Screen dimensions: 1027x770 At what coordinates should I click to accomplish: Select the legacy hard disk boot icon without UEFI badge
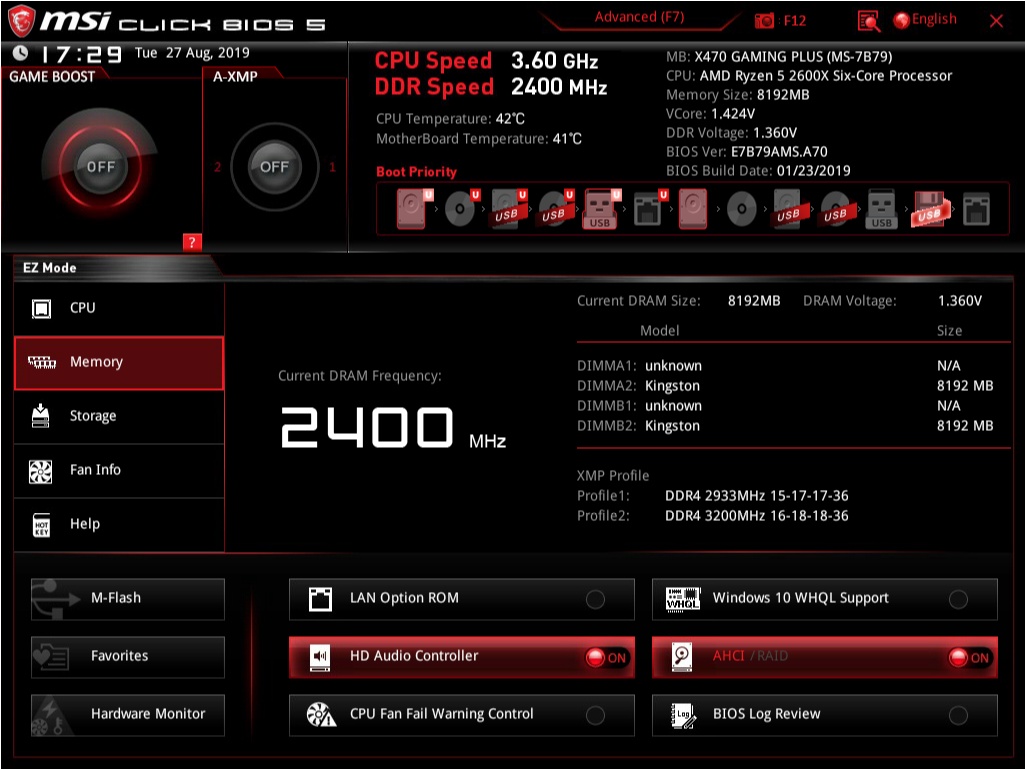coord(693,209)
